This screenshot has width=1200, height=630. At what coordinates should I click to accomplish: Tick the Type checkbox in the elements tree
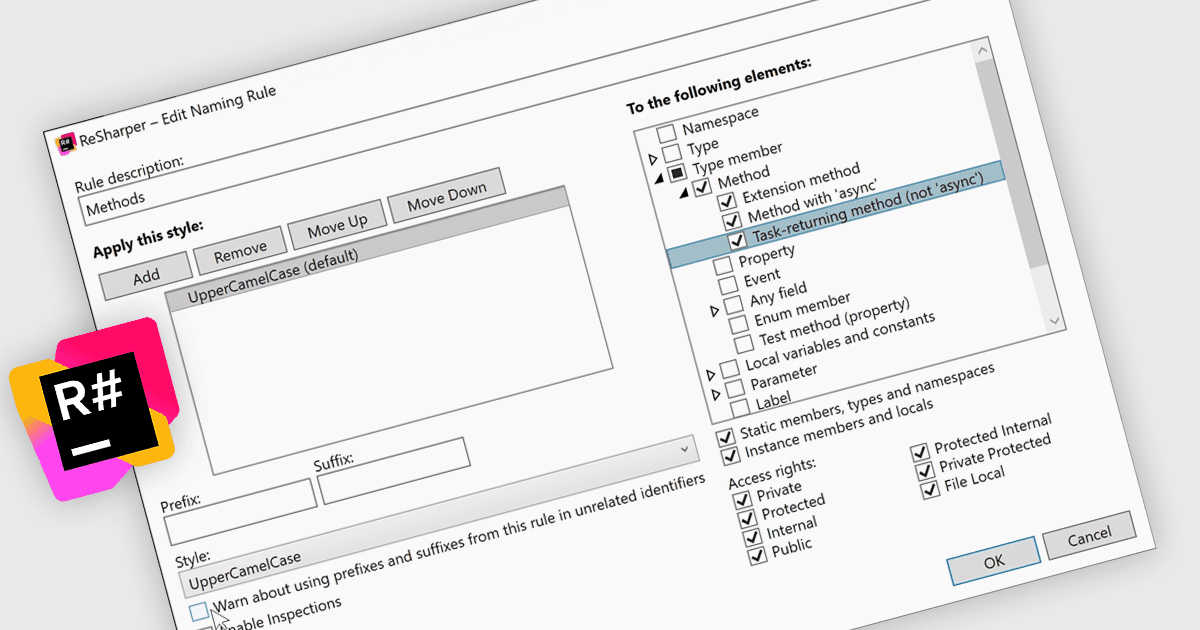point(672,153)
